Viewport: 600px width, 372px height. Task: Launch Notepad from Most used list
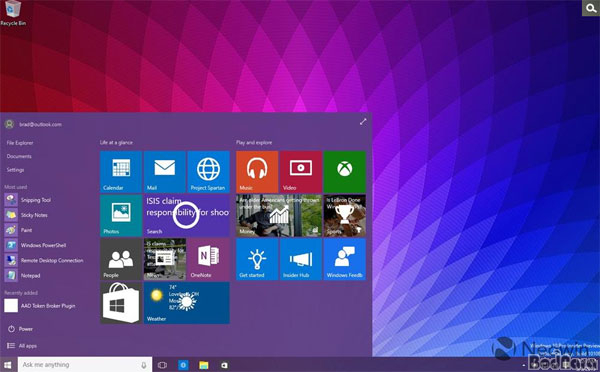(x=23, y=275)
